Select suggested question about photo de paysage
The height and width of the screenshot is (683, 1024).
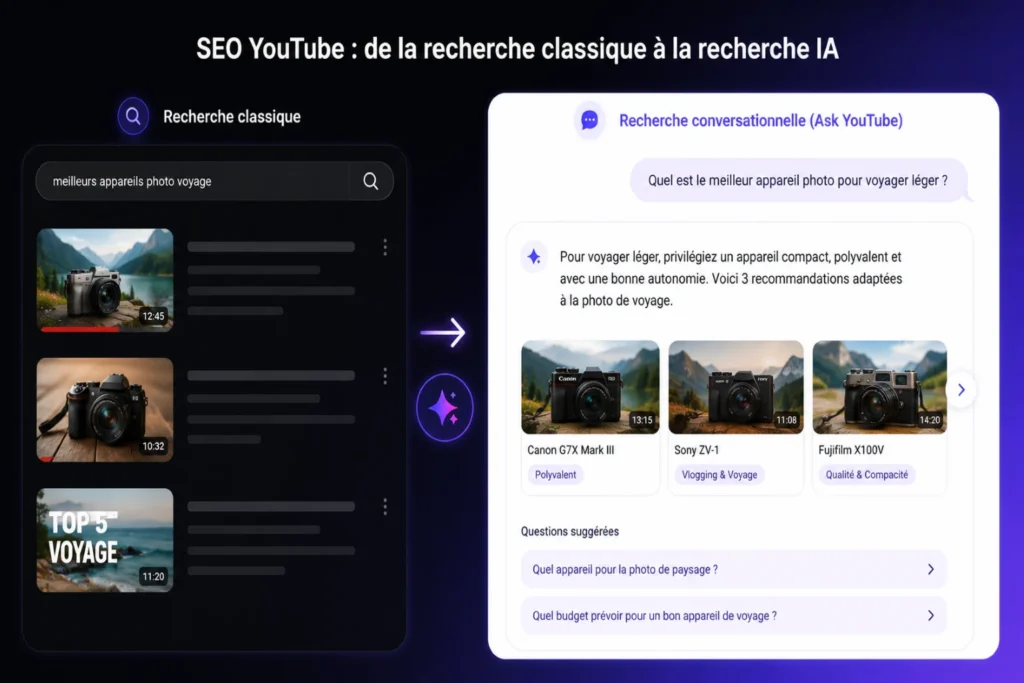733,569
